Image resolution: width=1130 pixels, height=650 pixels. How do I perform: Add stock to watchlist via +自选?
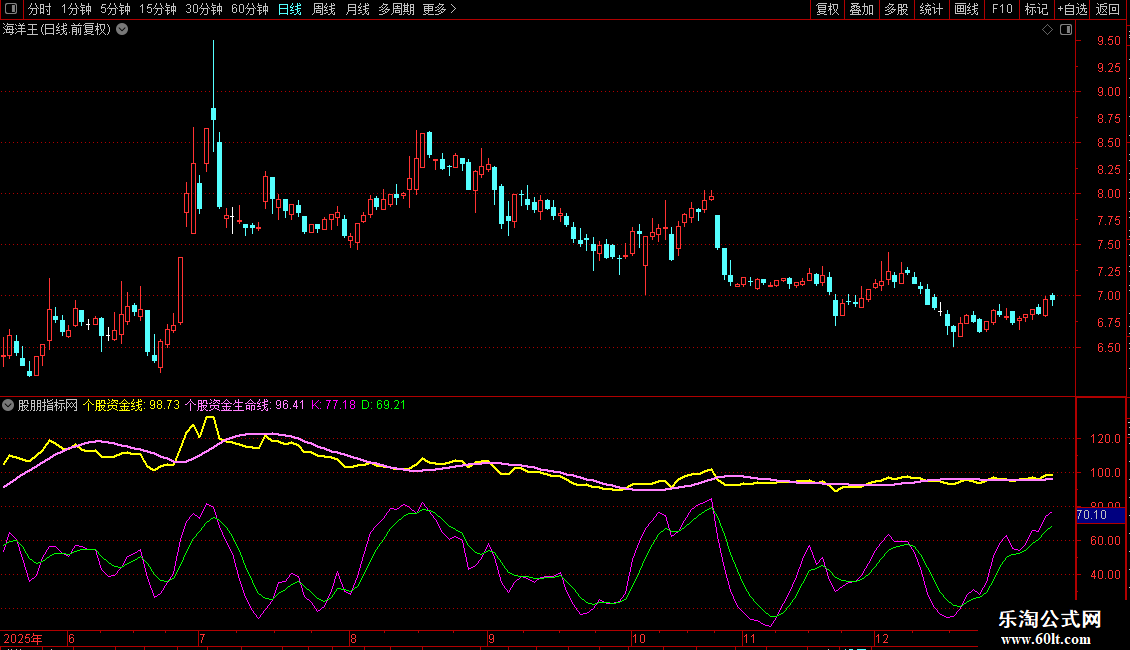pos(1071,9)
